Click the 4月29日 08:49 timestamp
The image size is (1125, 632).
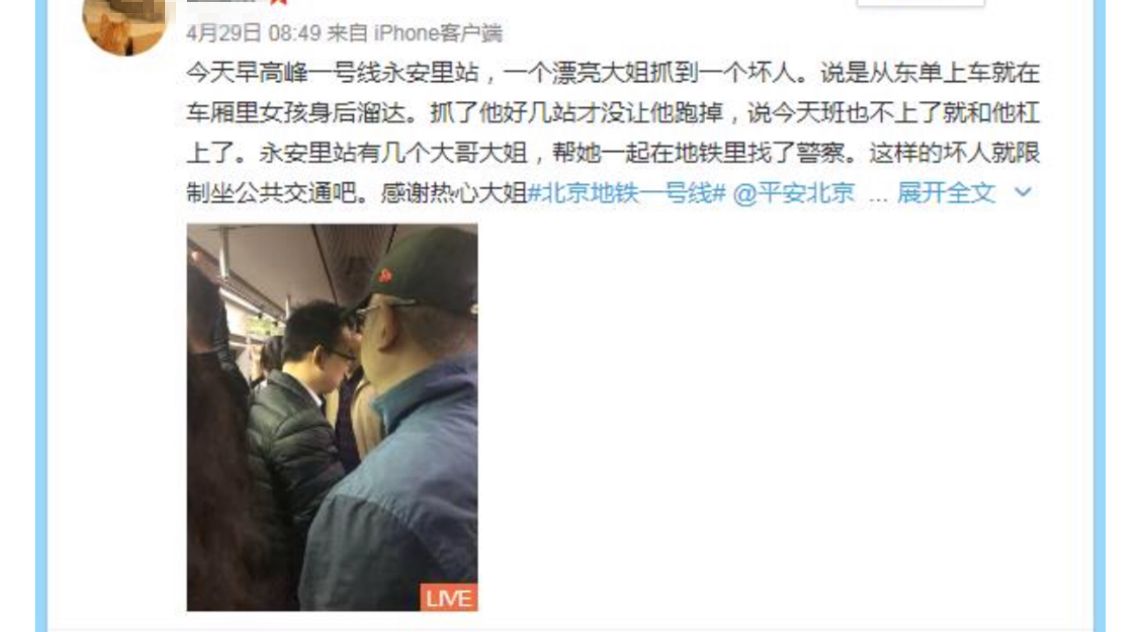tap(253, 33)
